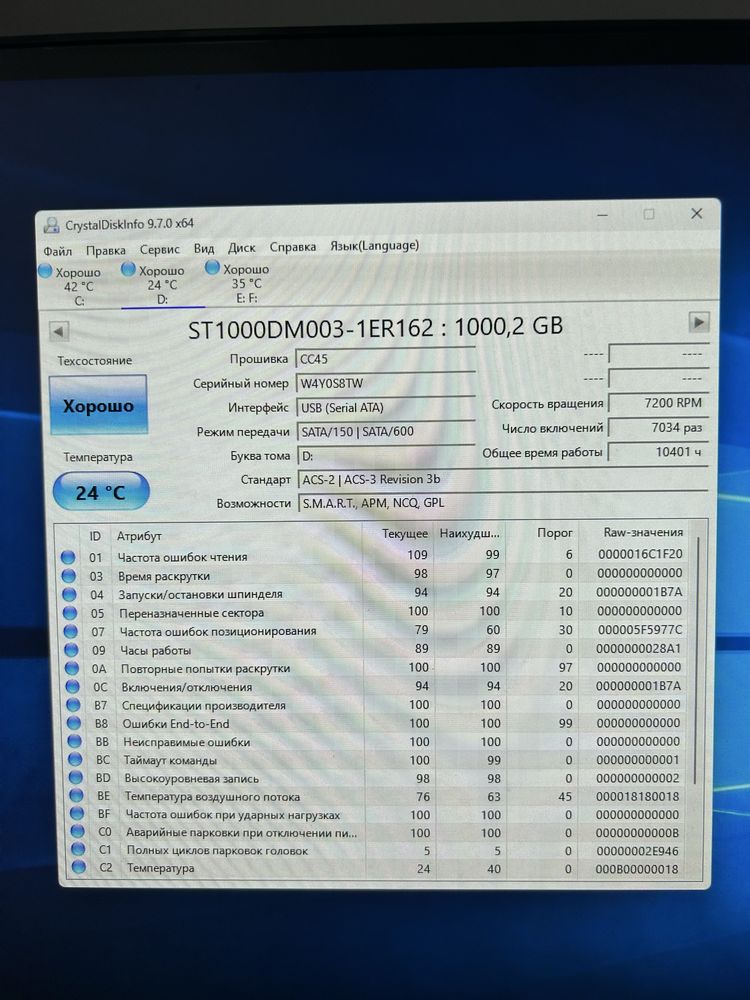Click status dot for Включения/отключения
This screenshot has height=1000, width=750.
72,687
